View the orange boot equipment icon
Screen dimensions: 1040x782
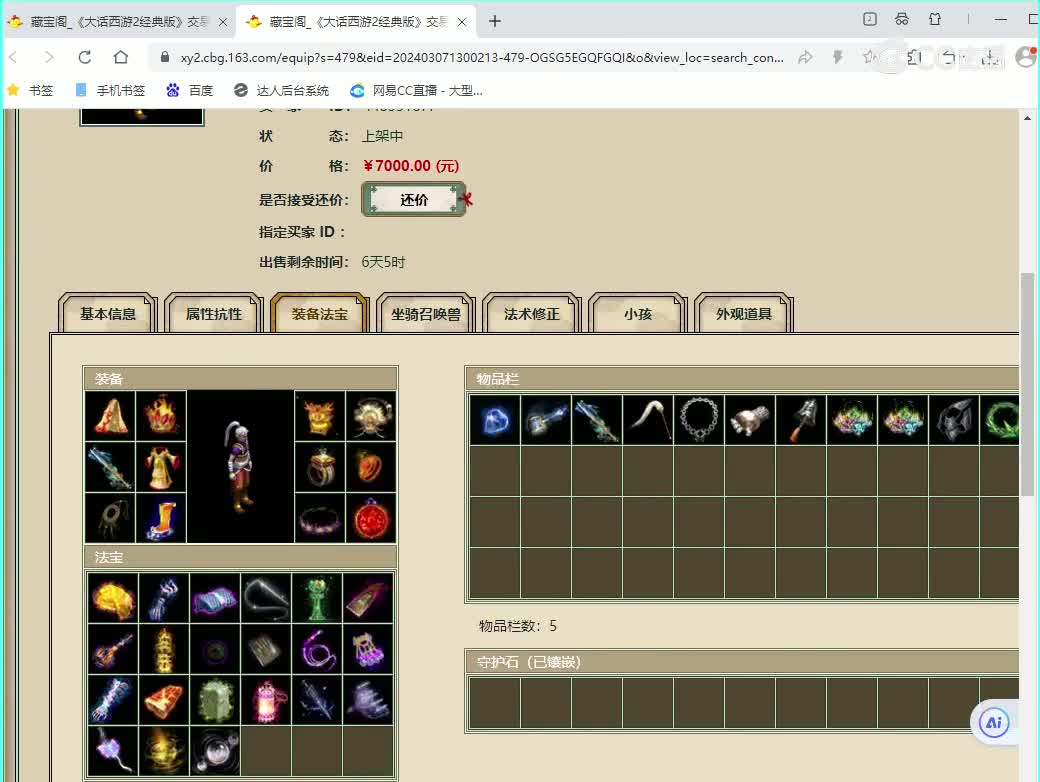(161, 518)
